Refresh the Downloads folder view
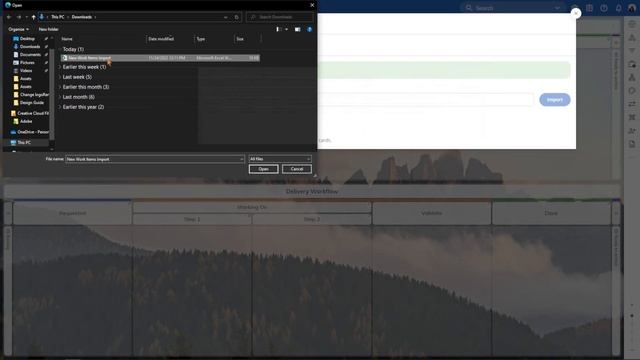The image size is (640, 360). [237, 17]
